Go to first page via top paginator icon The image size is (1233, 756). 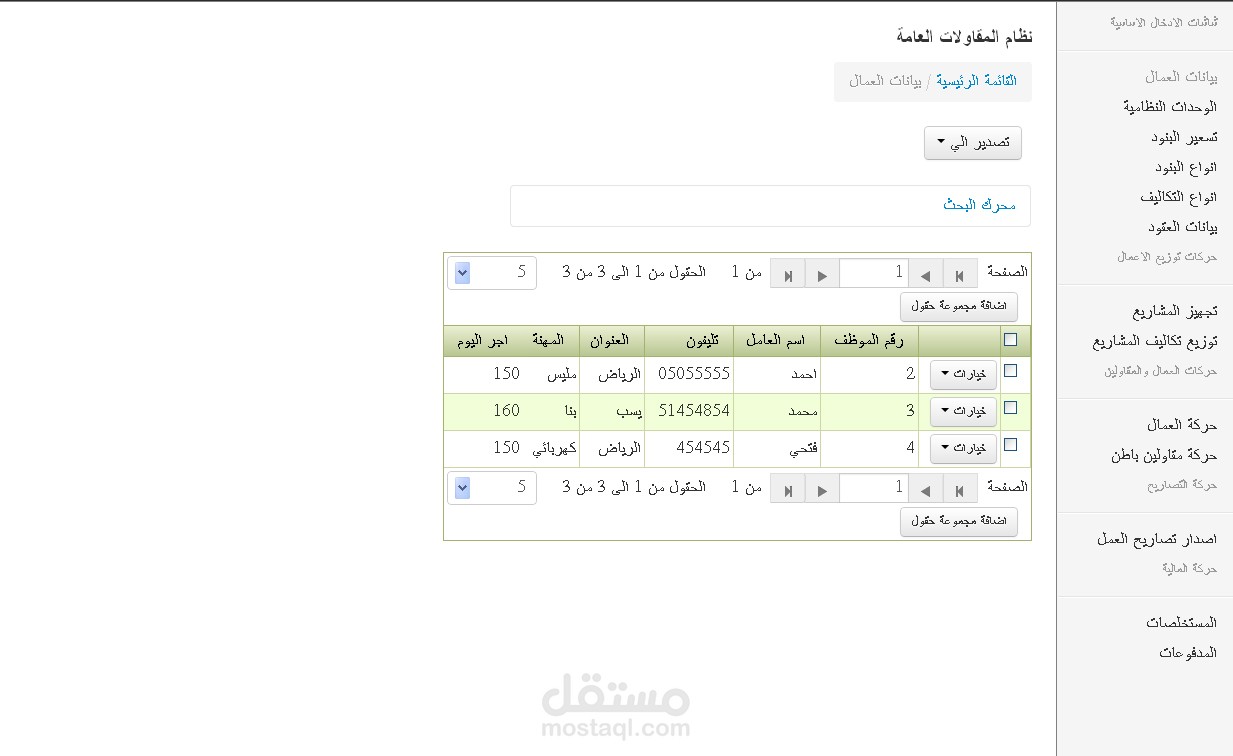(x=959, y=272)
